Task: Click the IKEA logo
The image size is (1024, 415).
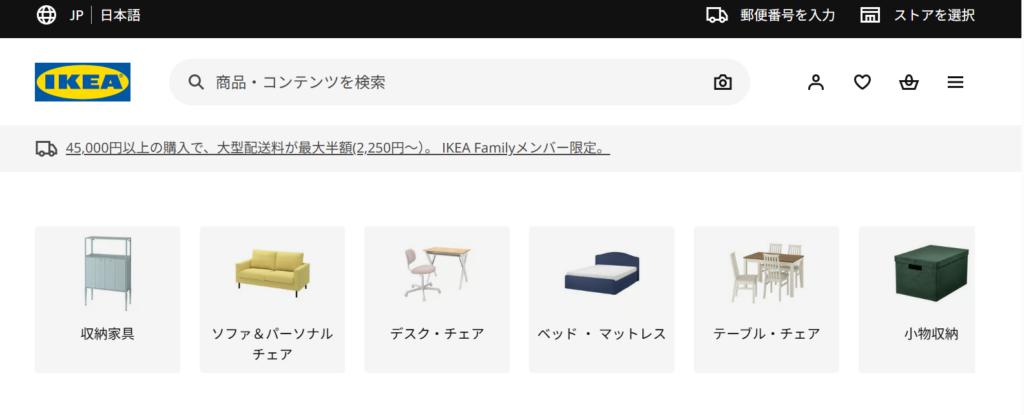Action: 82,82
